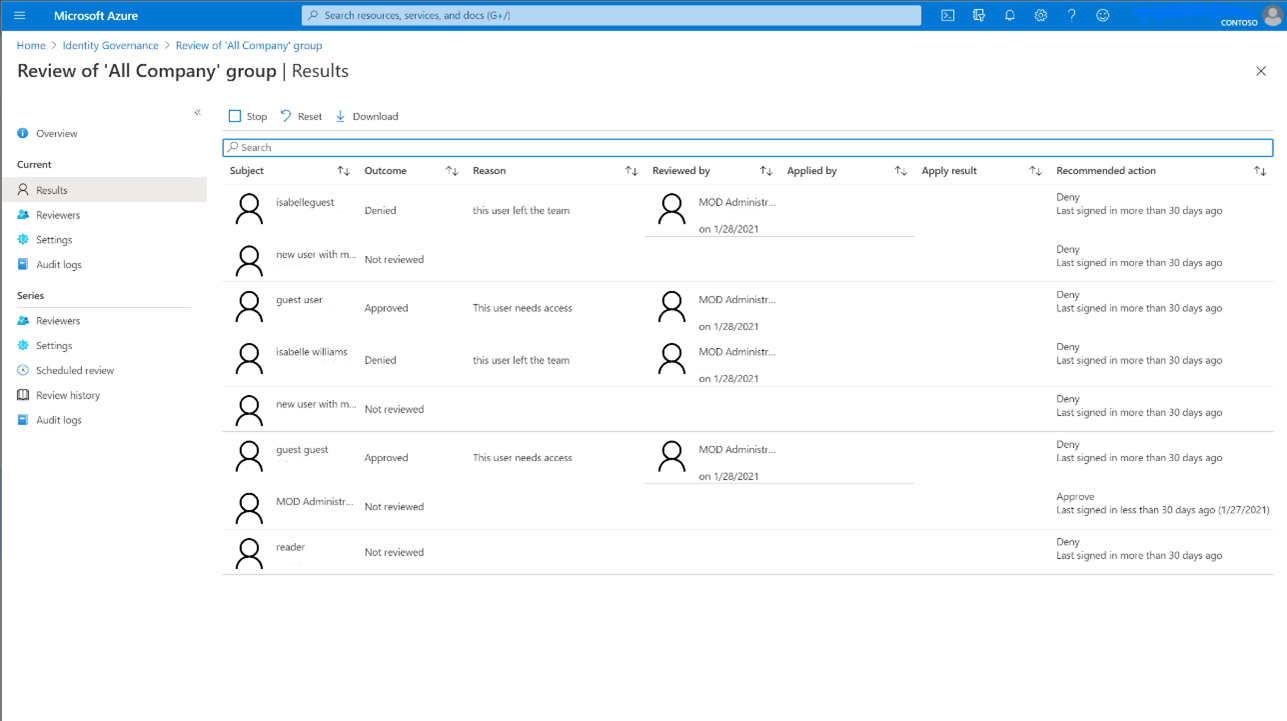Open the Scheduled review section
Viewport: 1287px width, 721px height.
click(x=75, y=370)
